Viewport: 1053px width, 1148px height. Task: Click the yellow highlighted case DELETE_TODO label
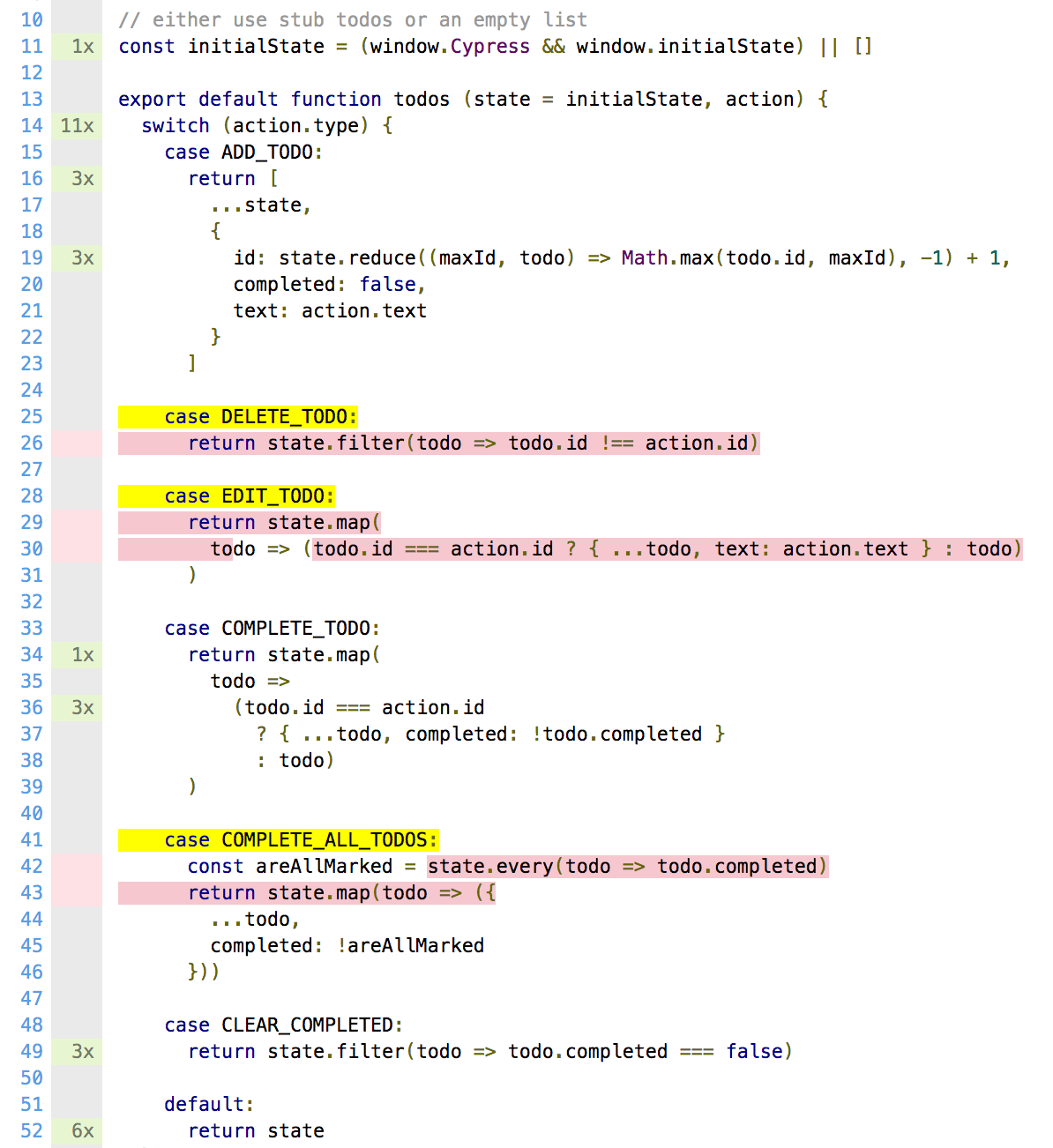(x=238, y=416)
